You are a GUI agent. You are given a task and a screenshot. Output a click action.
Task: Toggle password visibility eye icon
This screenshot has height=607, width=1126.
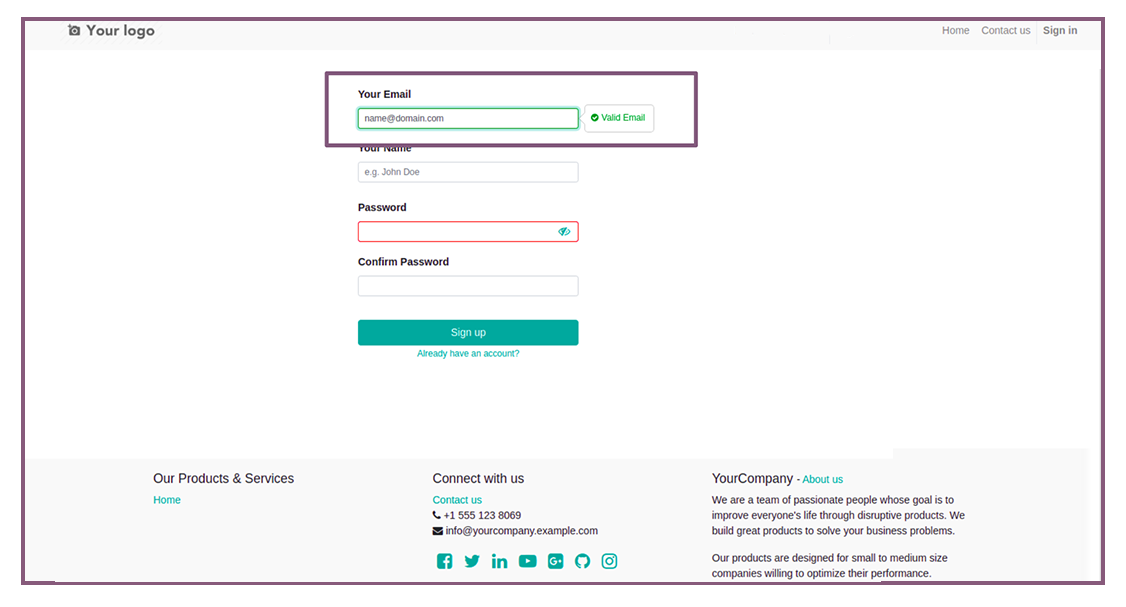[x=564, y=231]
